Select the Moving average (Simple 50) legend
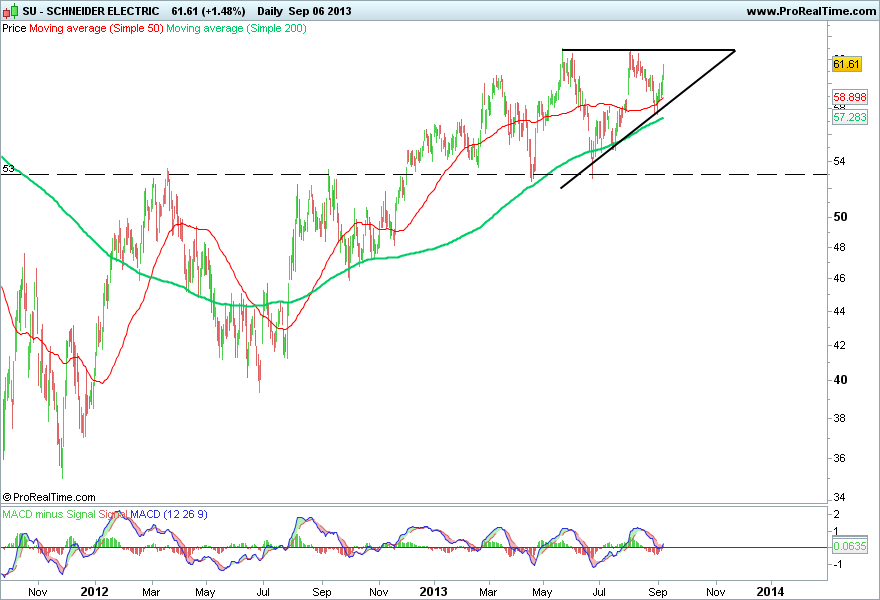This screenshot has width=880, height=600. click(x=96, y=28)
